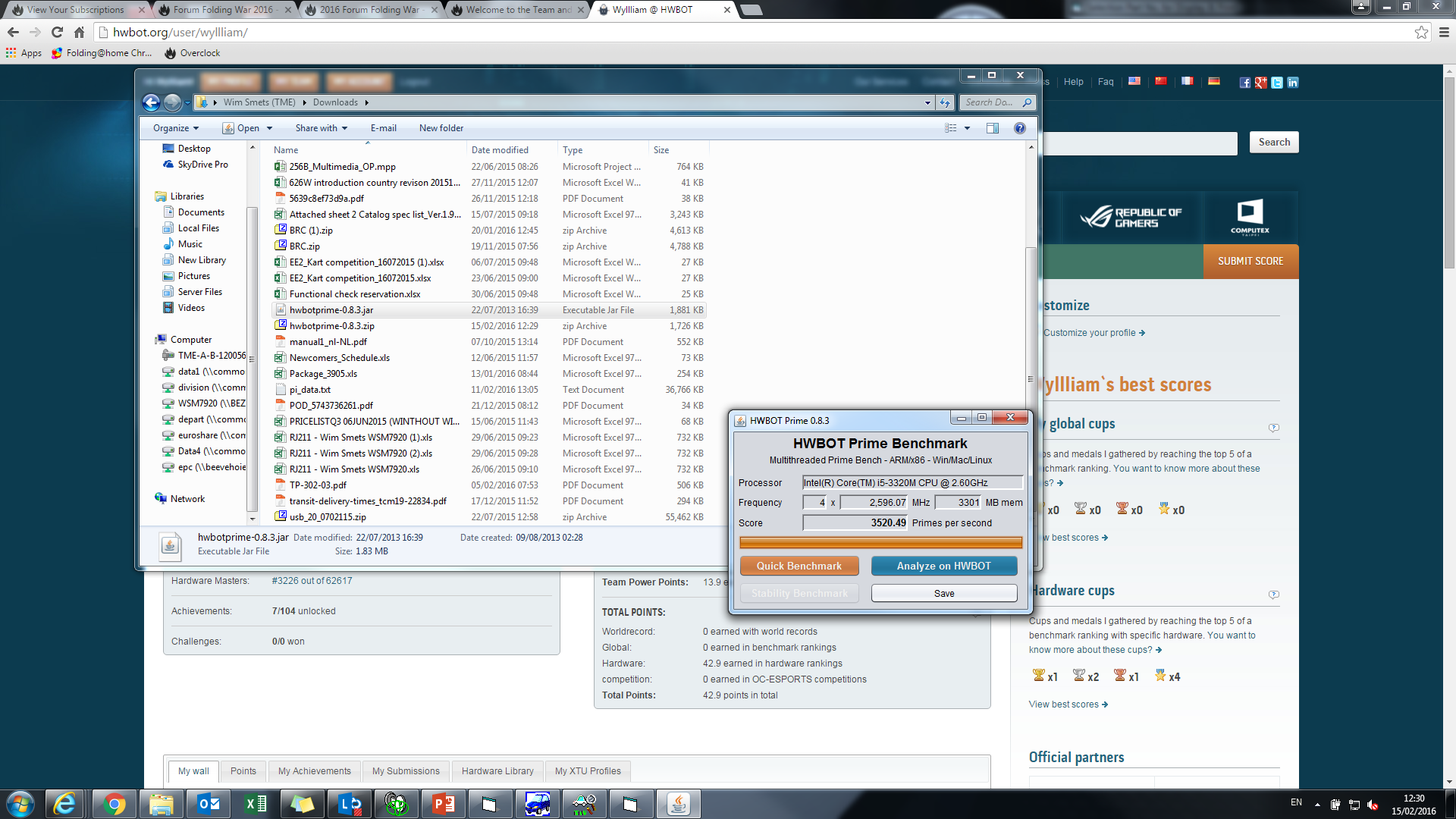Click the Explorer forward navigation arrow
The width and height of the screenshot is (1456, 819).
(172, 102)
